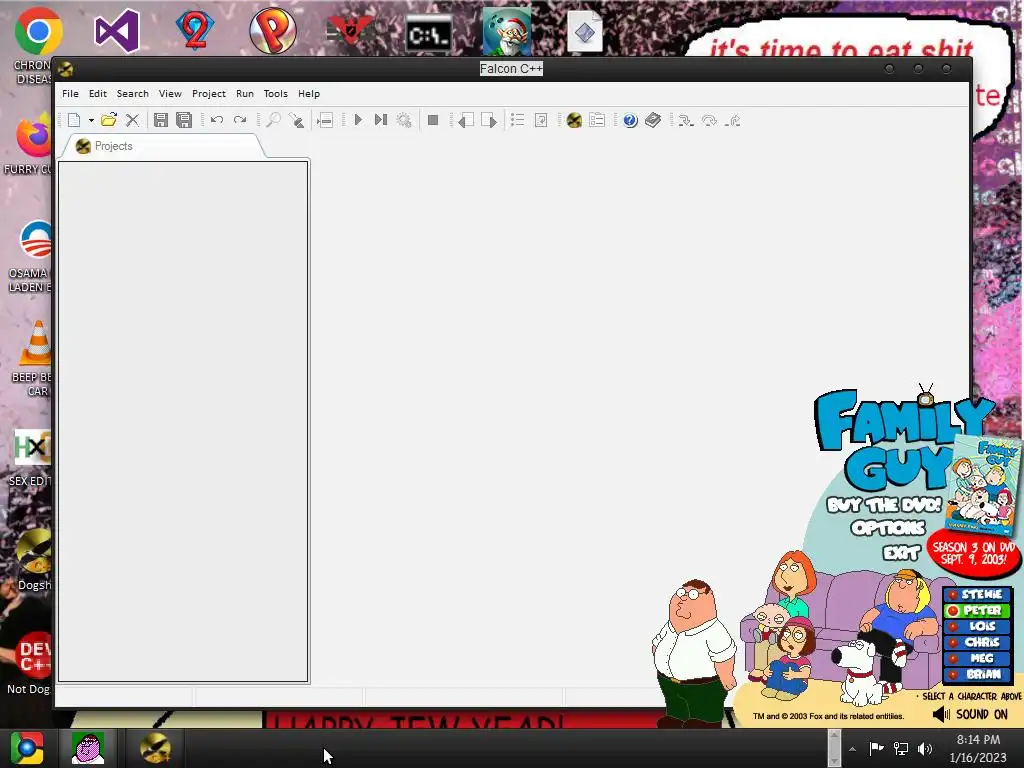
Task: Open the File menu
Action: [71, 93]
